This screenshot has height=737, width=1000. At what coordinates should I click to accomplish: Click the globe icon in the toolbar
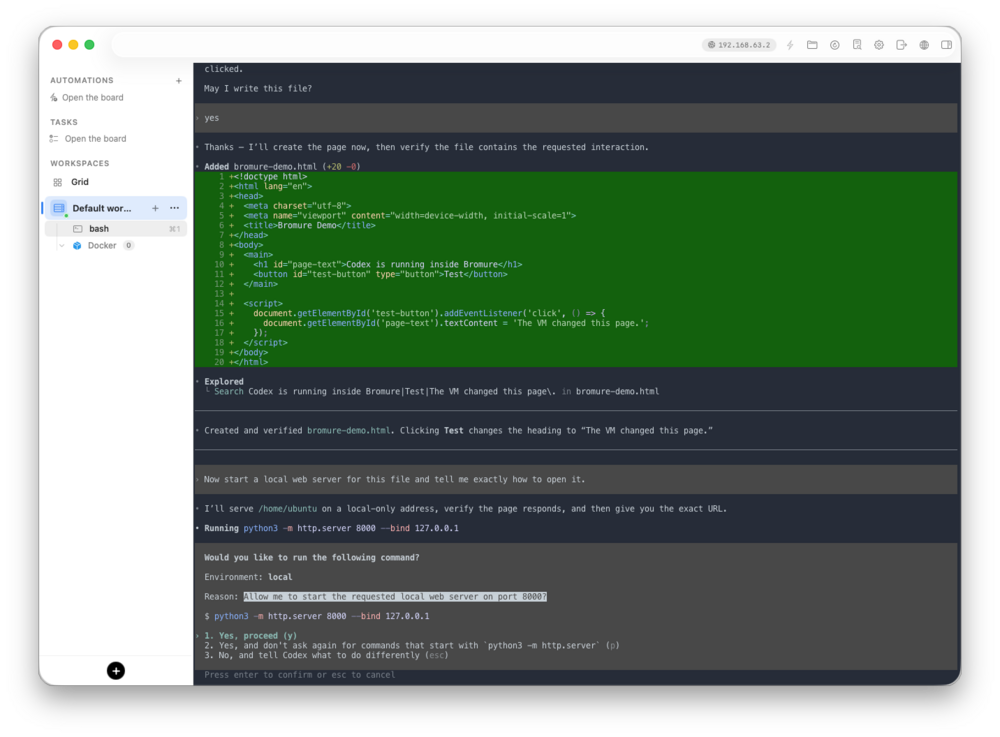click(924, 45)
